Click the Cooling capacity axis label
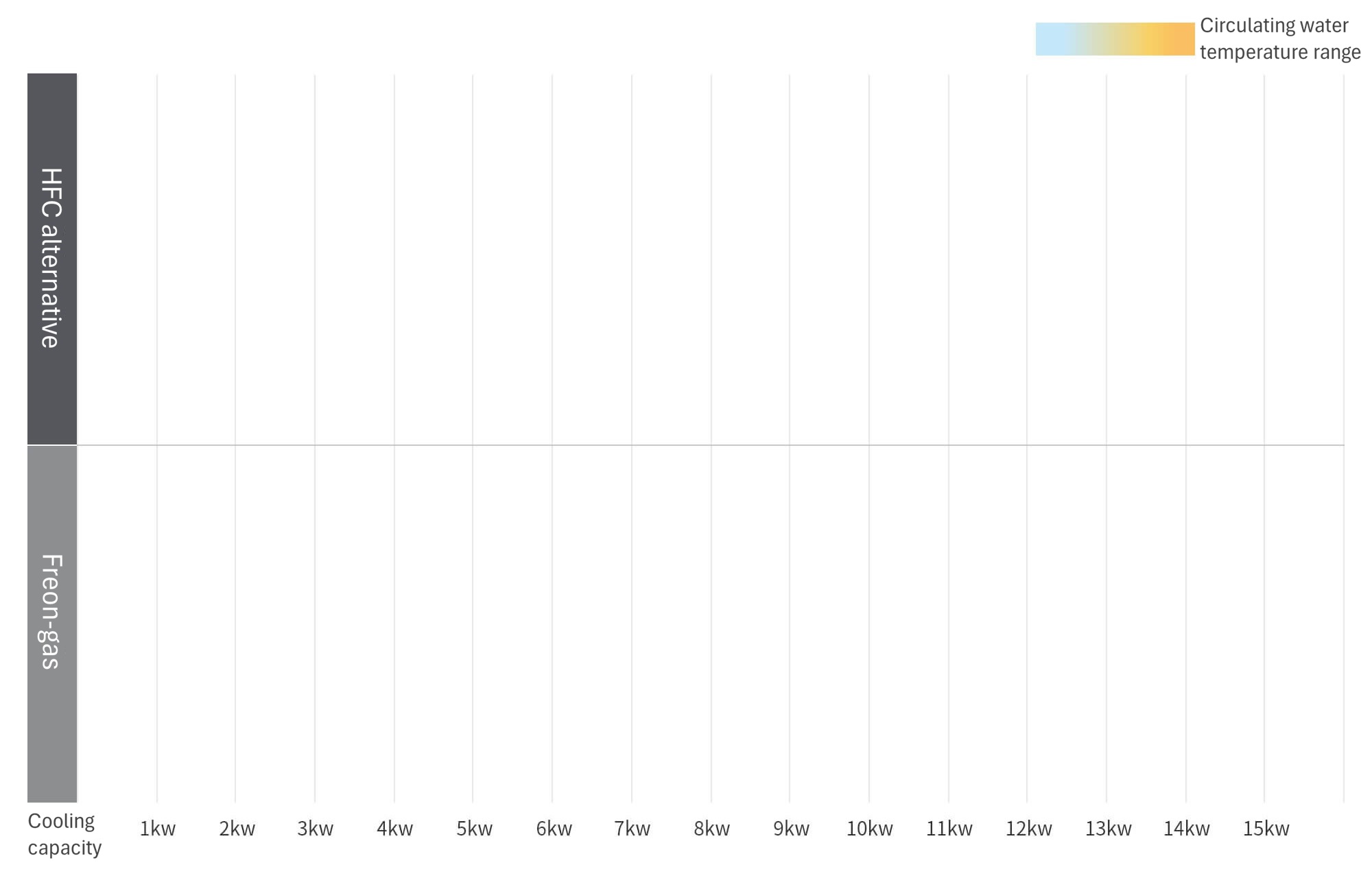This screenshot has height=889, width=1372. (64, 834)
